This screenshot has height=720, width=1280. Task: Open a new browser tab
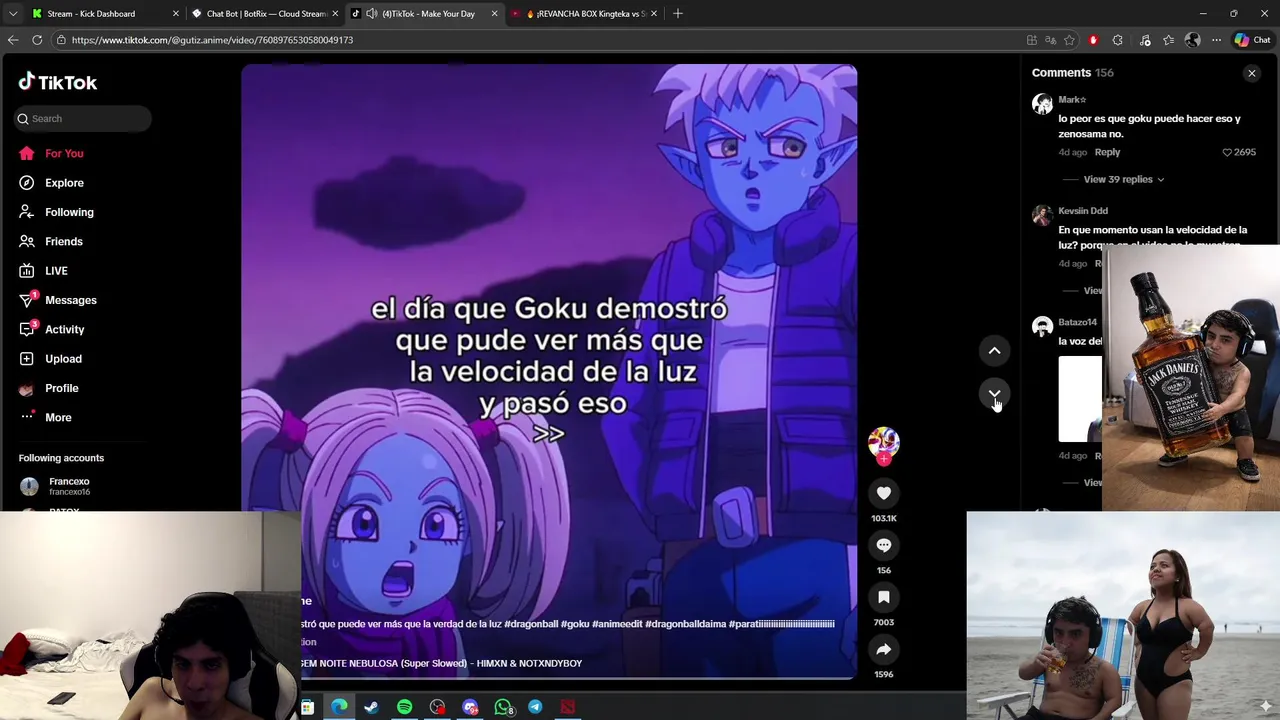(x=678, y=13)
